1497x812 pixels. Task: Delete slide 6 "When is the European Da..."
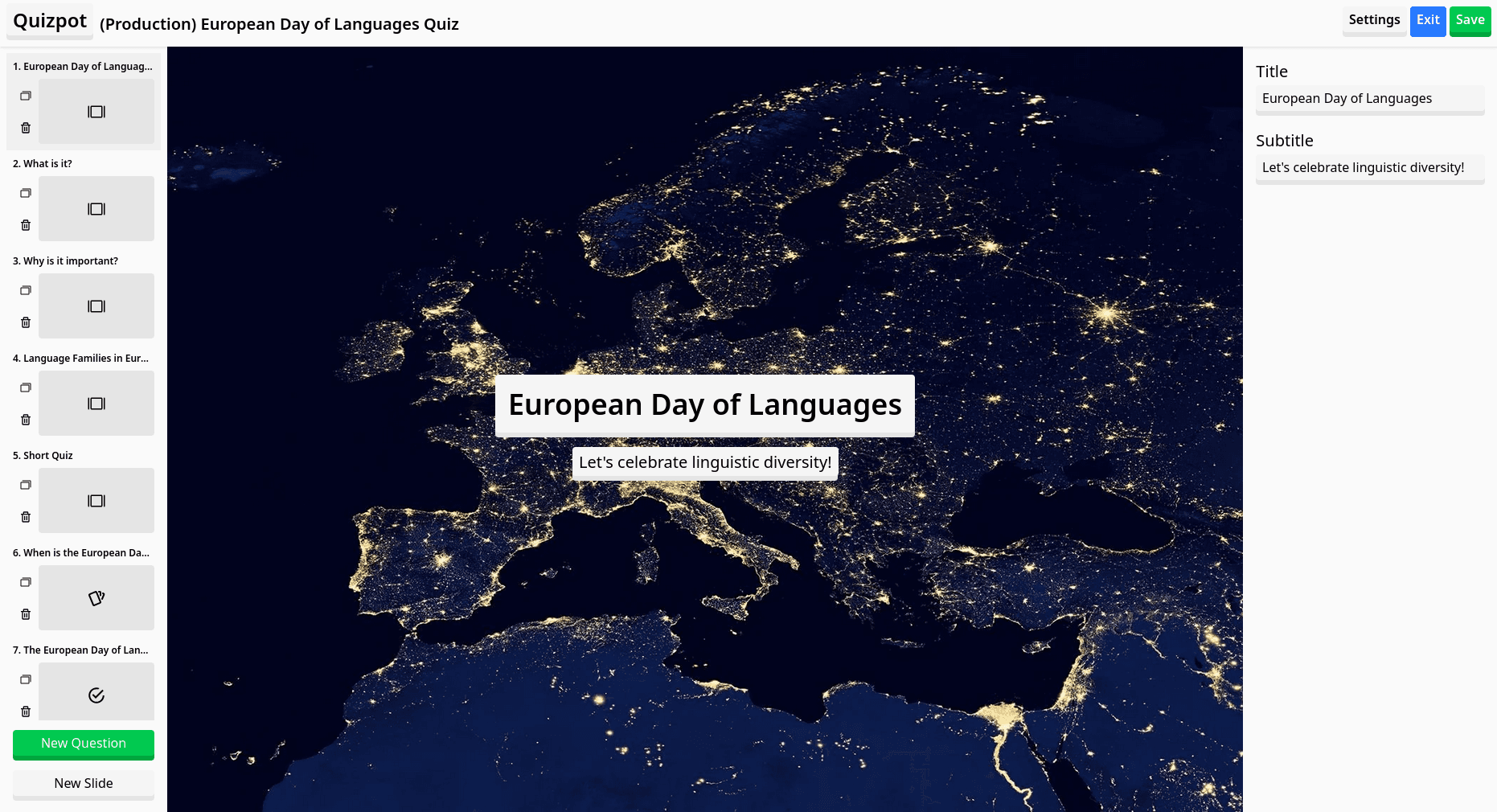coord(26,614)
